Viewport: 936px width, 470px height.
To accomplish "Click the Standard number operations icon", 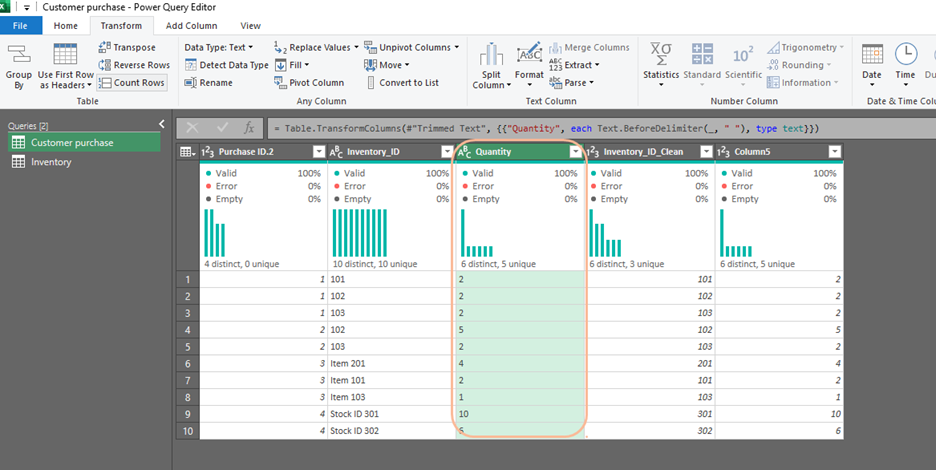I will [702, 54].
